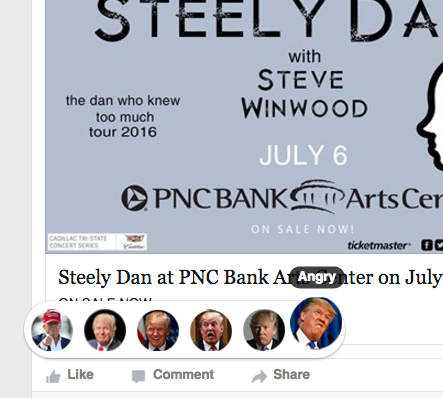Click the Like text button

pos(80,374)
